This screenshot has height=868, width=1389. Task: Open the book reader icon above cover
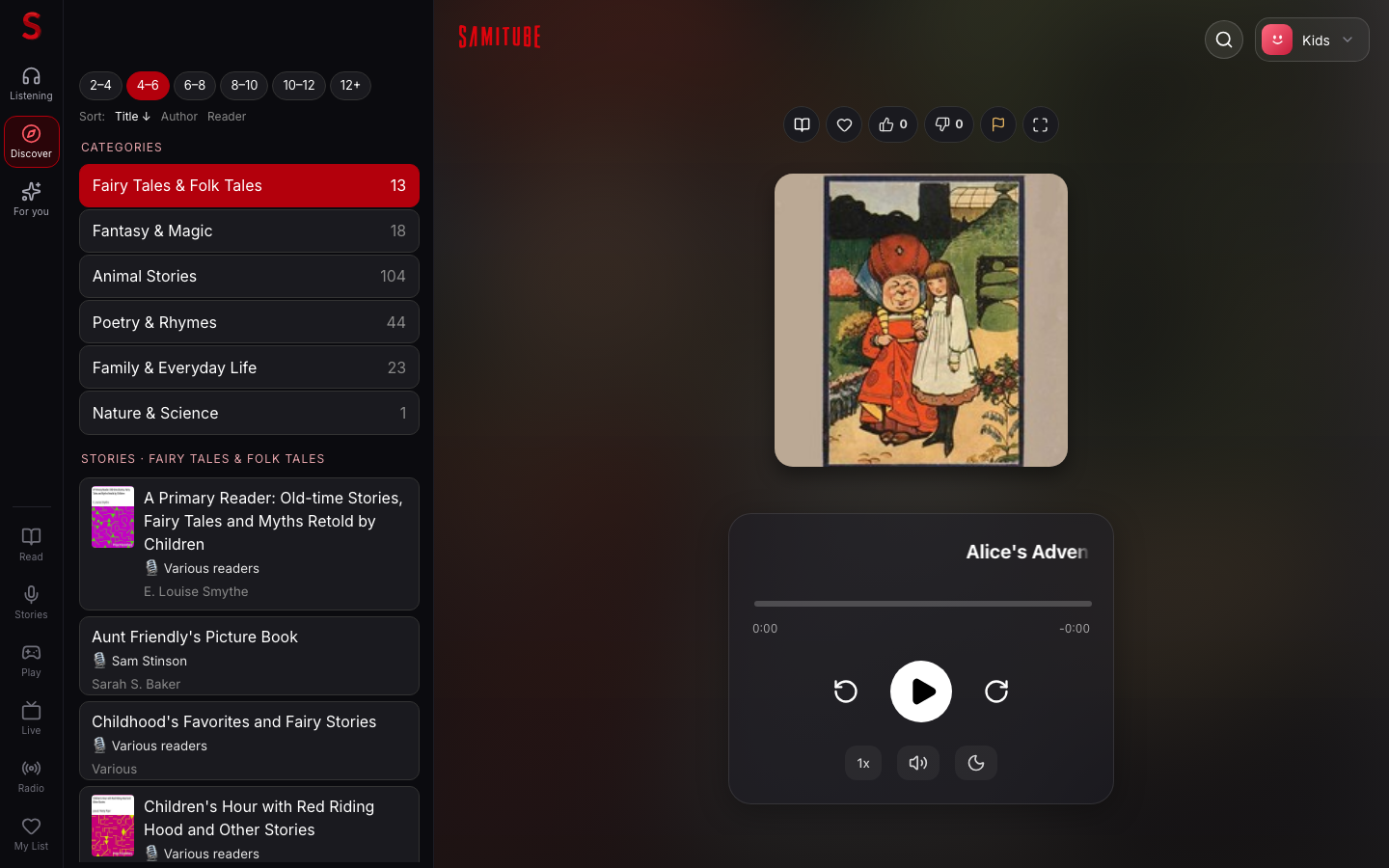pyautogui.click(x=802, y=124)
